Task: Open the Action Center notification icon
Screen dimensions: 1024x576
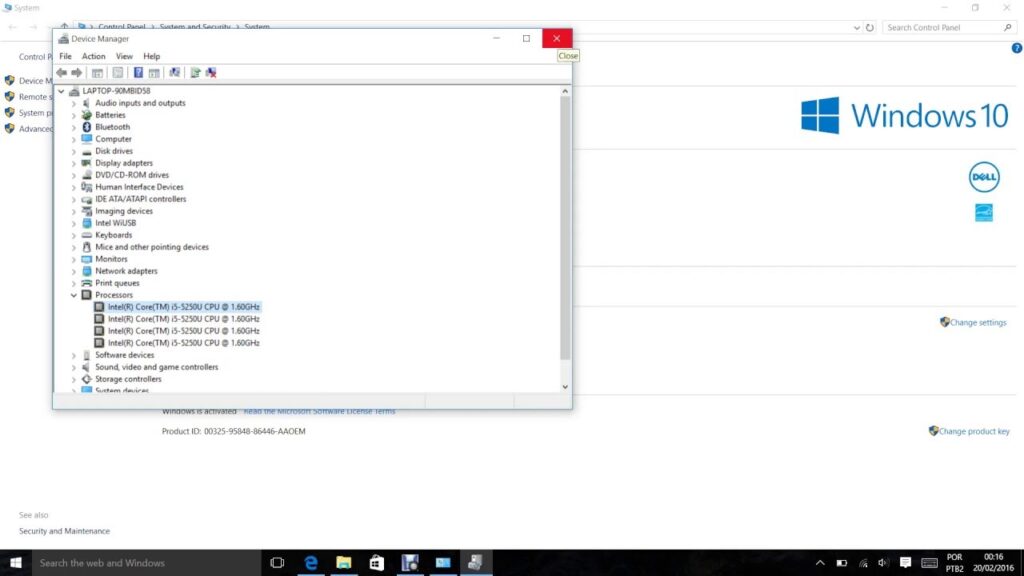Action: (905, 562)
